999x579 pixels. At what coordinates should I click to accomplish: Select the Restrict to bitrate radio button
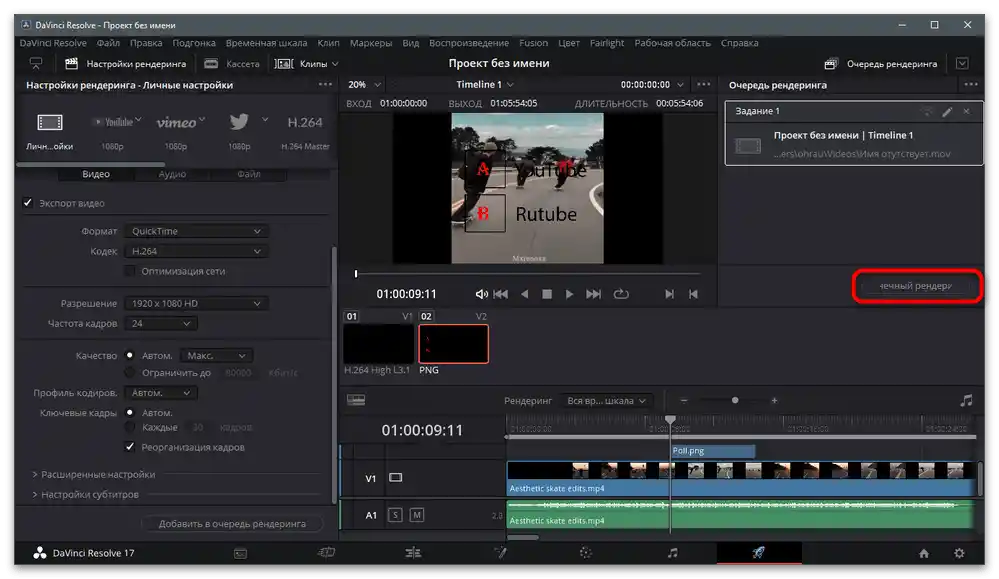pos(130,372)
